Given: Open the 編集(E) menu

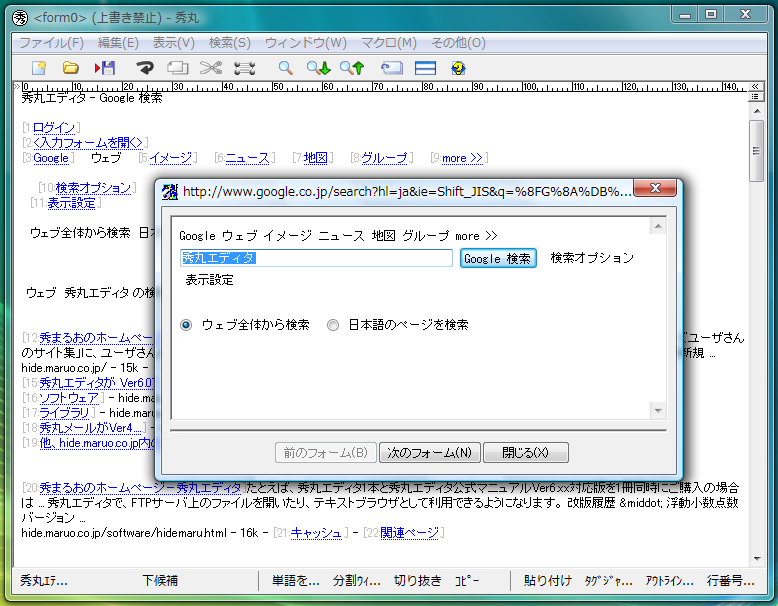Looking at the screenshot, I should click(x=118, y=43).
